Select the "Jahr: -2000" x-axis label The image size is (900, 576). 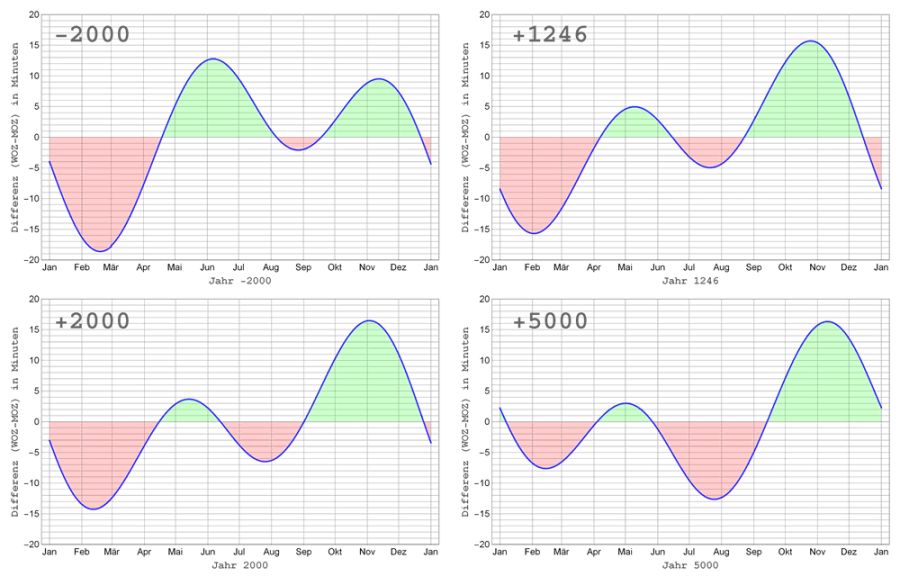(240, 281)
